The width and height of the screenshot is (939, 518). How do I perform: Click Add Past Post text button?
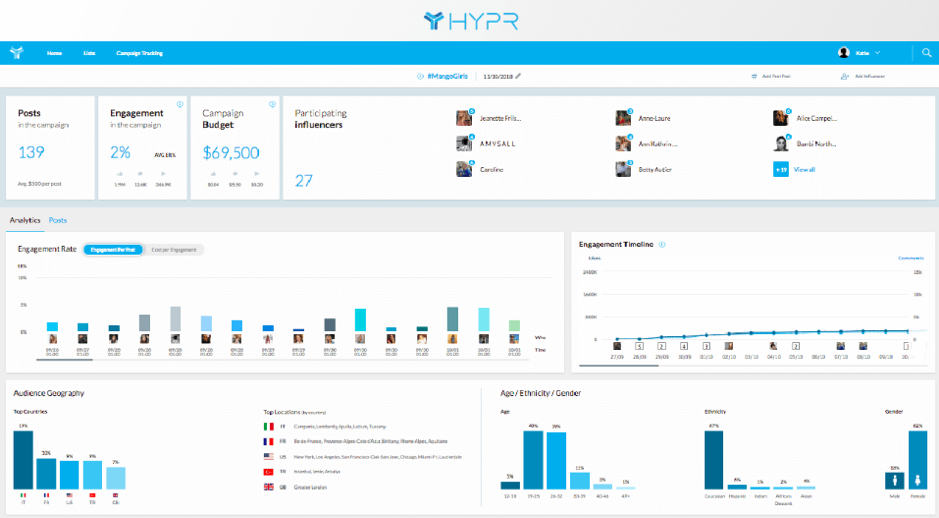776,77
